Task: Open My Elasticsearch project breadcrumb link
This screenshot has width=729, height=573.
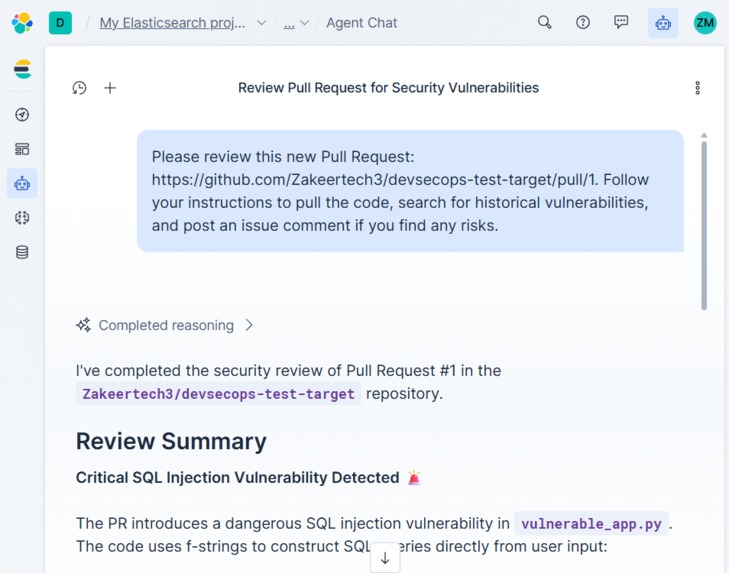Action: coord(172,23)
